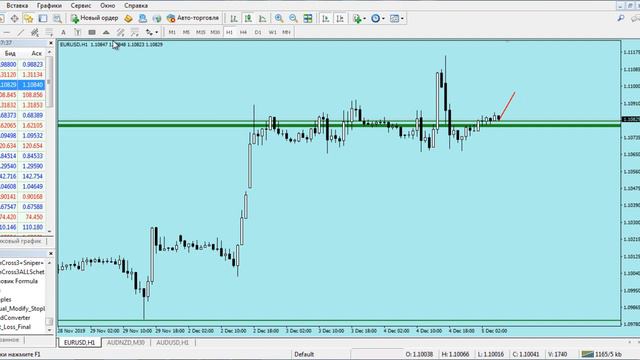Switch to the AUDNZD,M30 chart tab
The width and height of the screenshot is (640, 360).
coord(126,342)
